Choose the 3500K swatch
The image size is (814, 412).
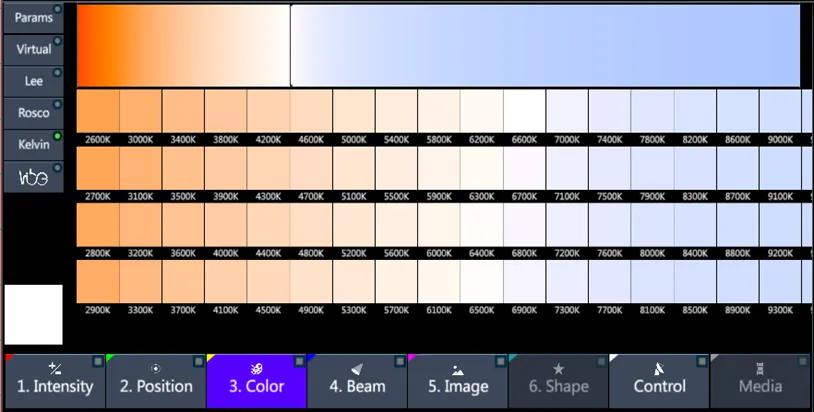pos(183,168)
